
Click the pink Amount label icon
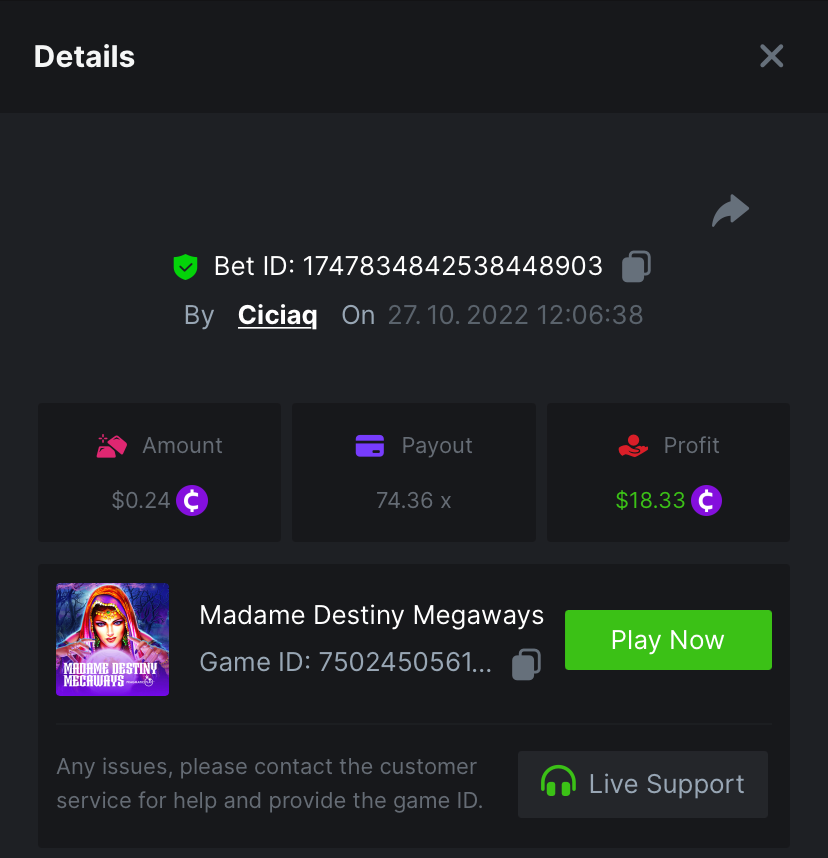click(x=111, y=446)
